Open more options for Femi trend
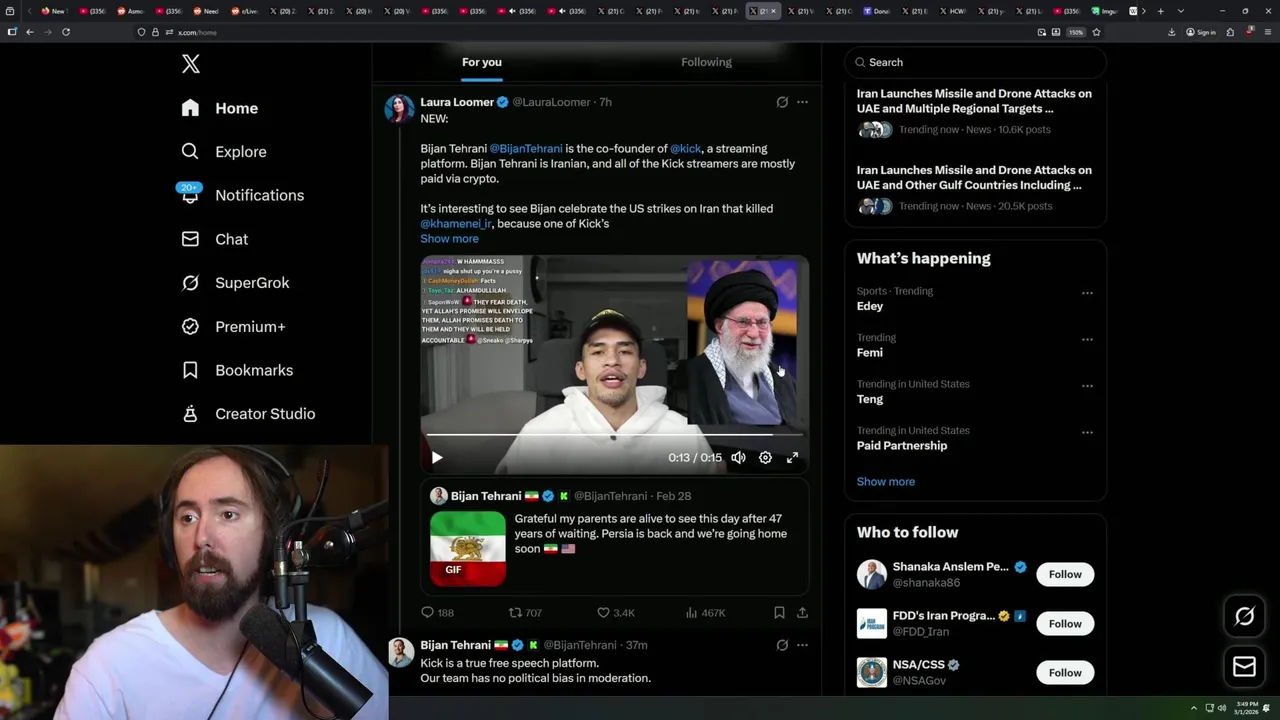This screenshot has width=1280, height=720. [x=1087, y=339]
